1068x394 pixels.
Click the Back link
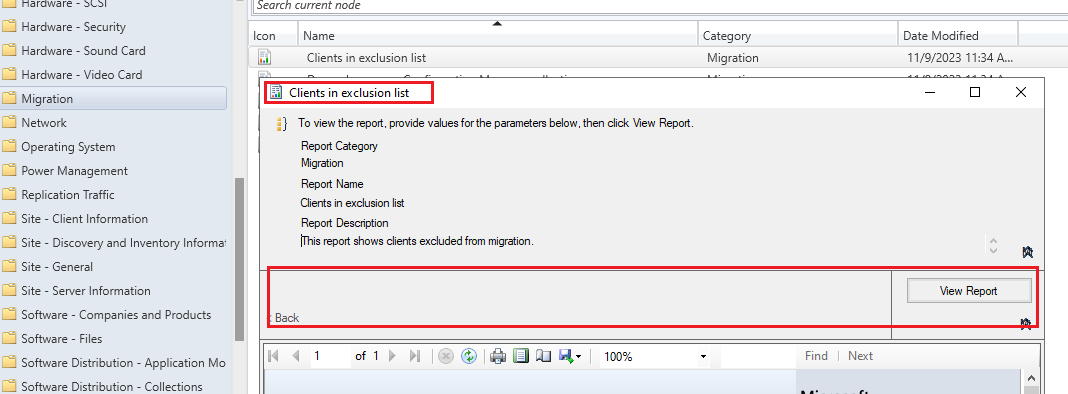coord(282,318)
